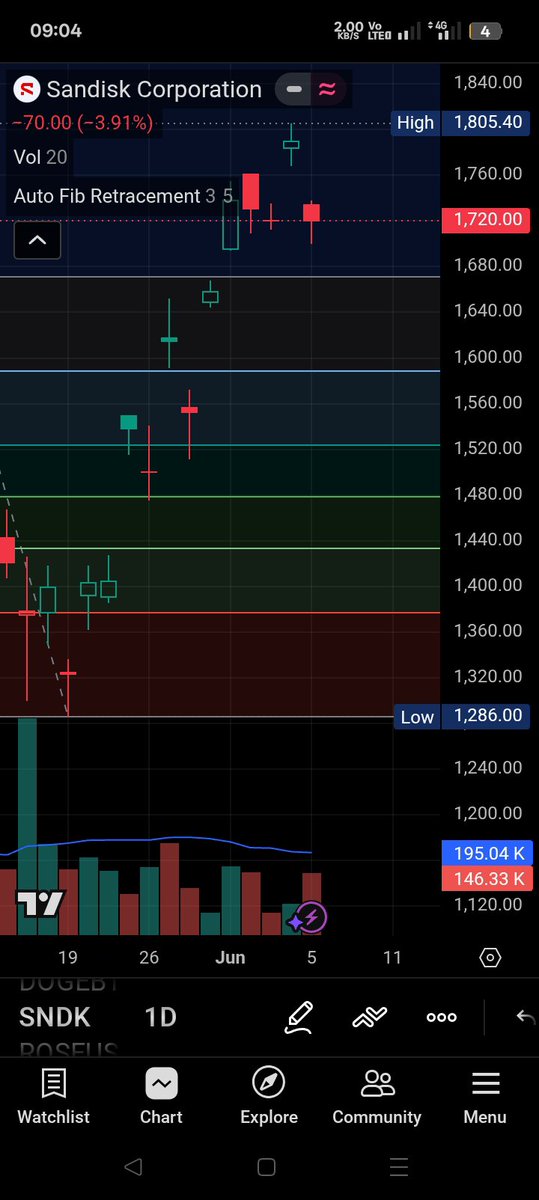This screenshot has height=1200, width=539.
Task: Collapse the indicator legend with chevron button
Action: [x=37, y=240]
